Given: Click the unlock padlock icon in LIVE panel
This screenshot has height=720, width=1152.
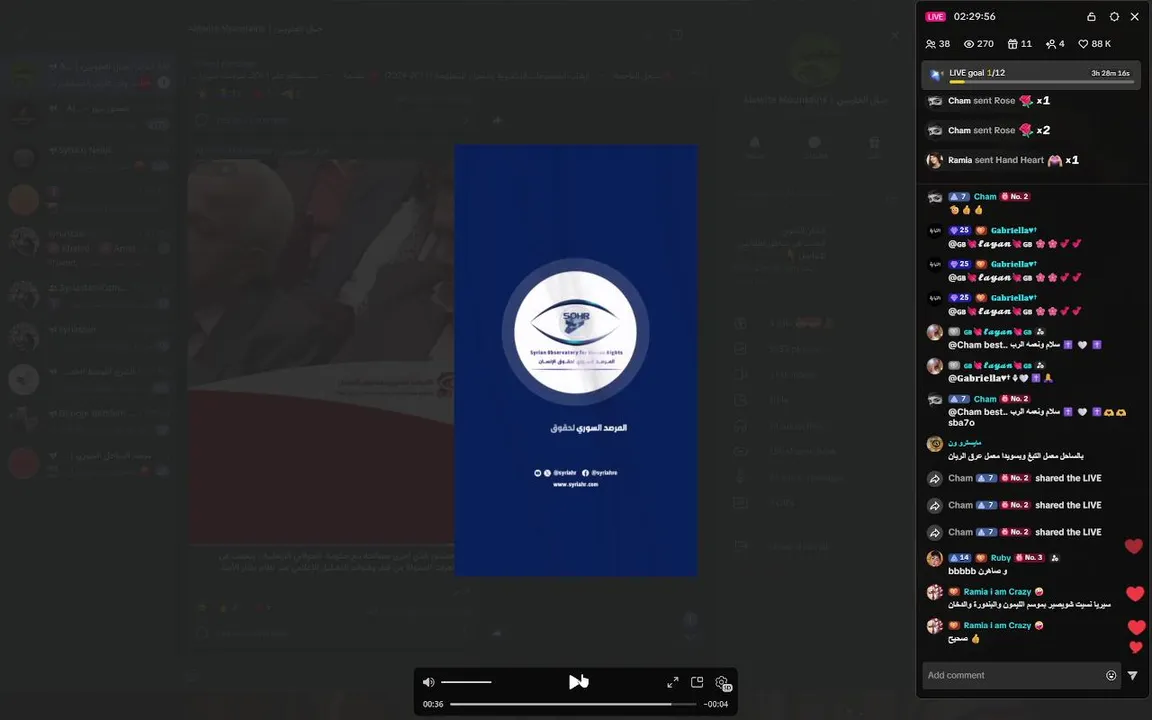Looking at the screenshot, I should coord(1091,16).
